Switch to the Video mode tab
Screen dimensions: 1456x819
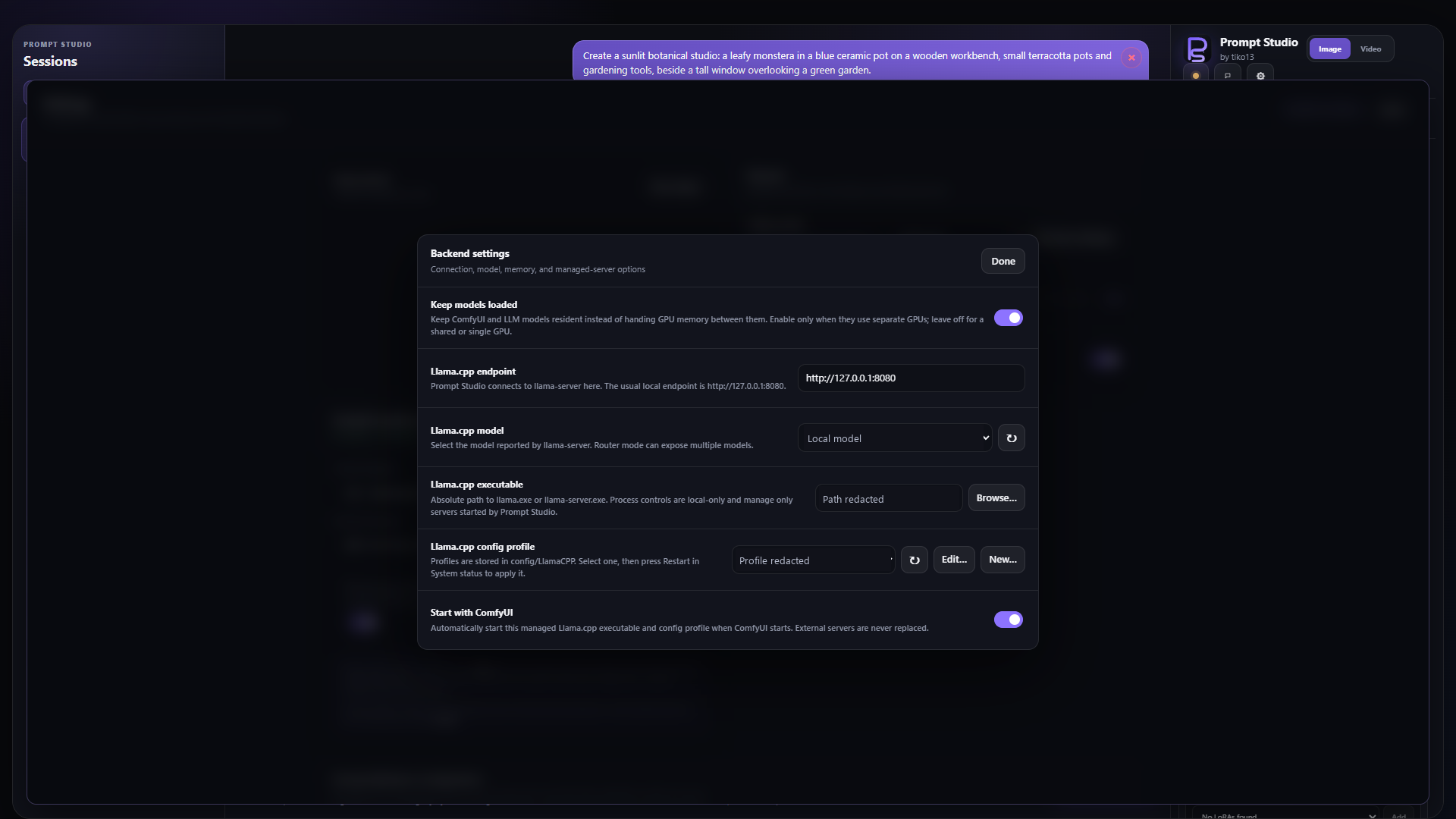click(1370, 49)
